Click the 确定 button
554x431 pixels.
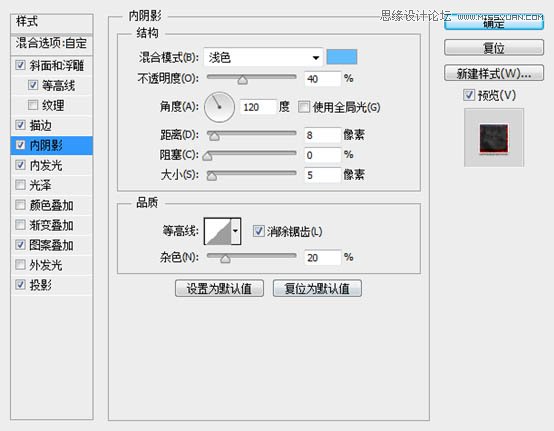pos(494,23)
